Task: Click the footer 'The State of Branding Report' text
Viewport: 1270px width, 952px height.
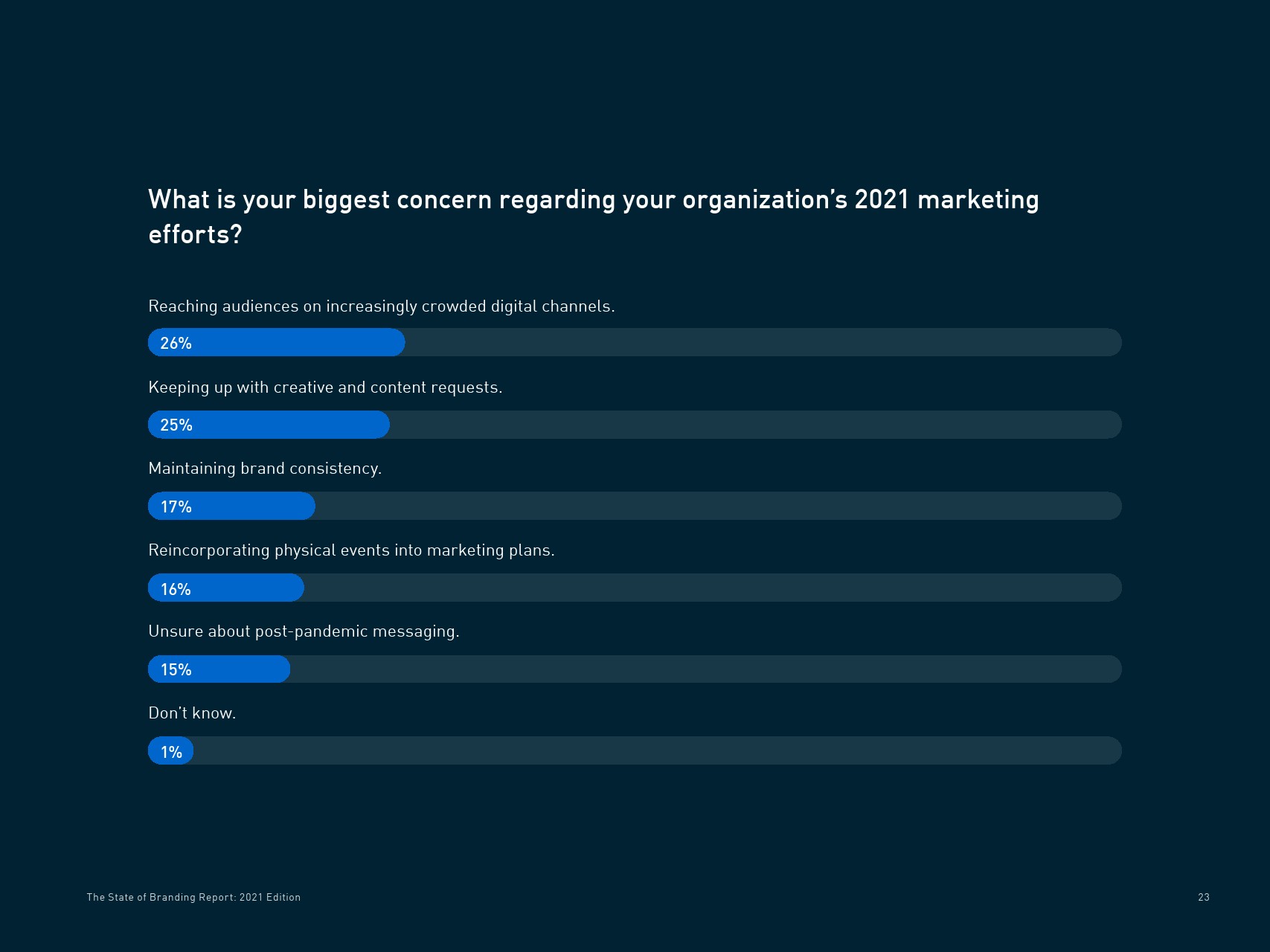Action: point(193,898)
